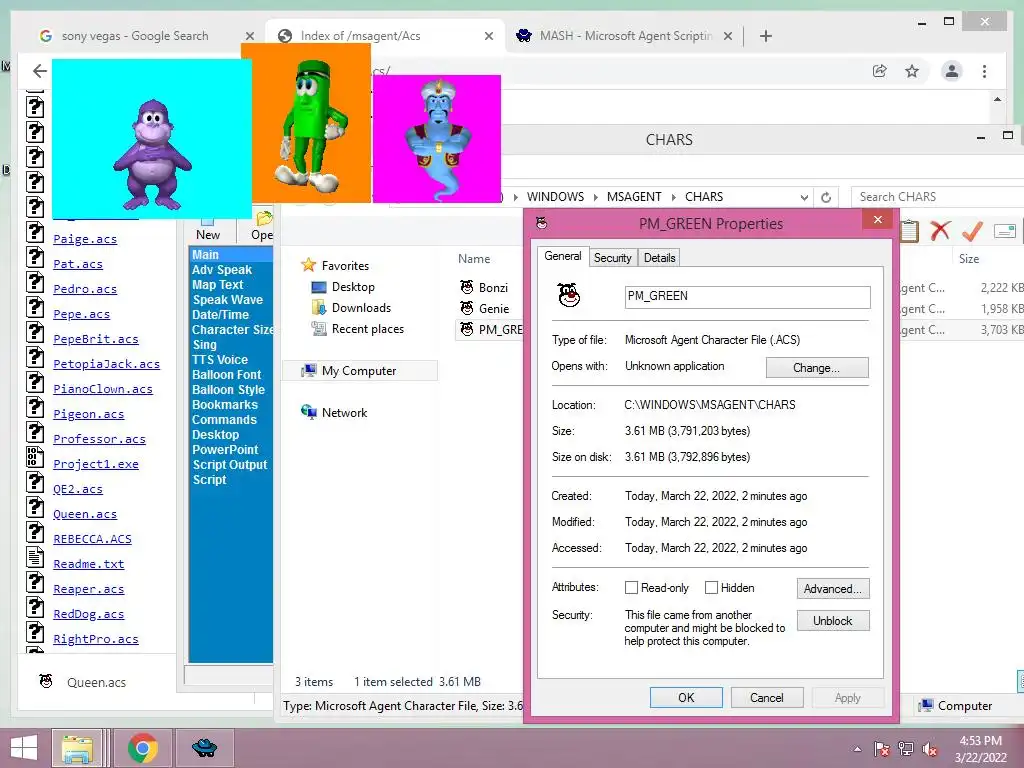Image resolution: width=1024 pixels, height=768 pixels.
Task: Switch to the MASH Microsoft Agent Scripting tab
Action: click(625, 36)
